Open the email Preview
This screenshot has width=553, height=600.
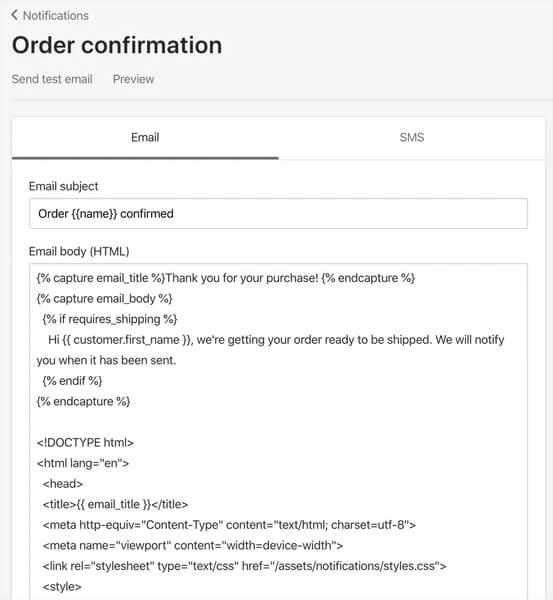pos(133,79)
